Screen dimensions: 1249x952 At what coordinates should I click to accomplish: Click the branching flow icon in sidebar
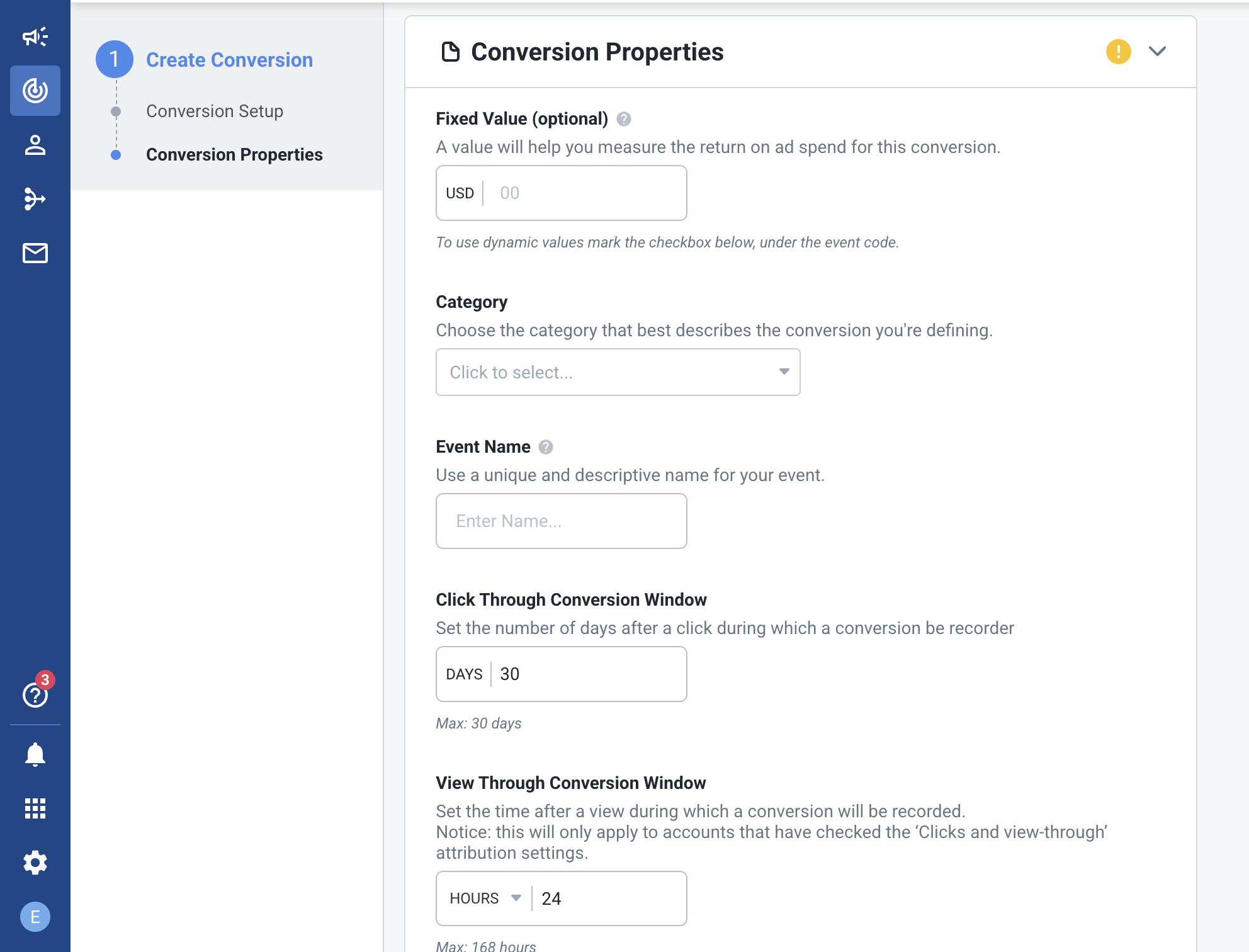pyautogui.click(x=35, y=199)
